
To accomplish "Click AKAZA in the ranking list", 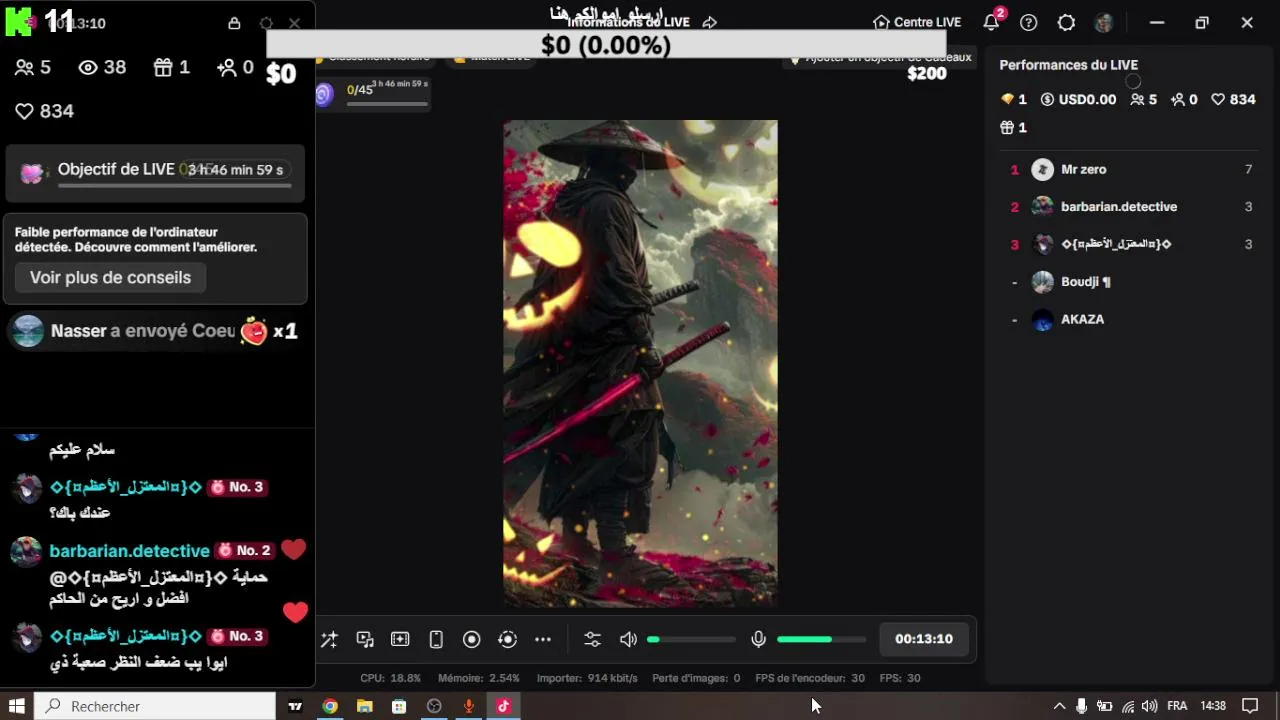I will click(x=1082, y=319).
